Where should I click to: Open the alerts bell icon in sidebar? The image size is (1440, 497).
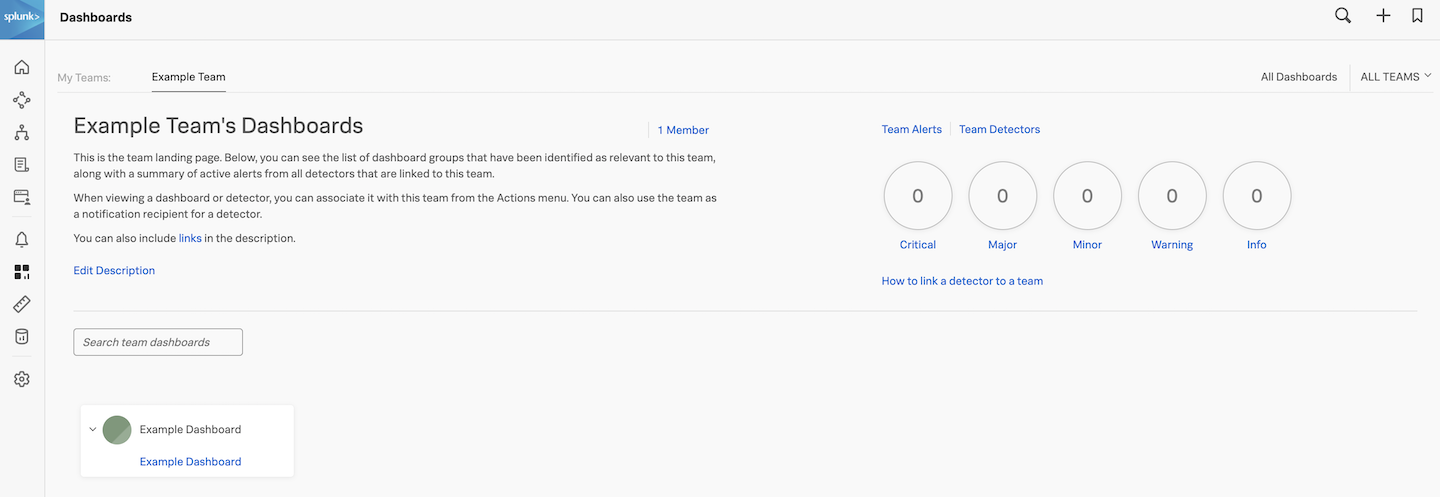pos(22,239)
